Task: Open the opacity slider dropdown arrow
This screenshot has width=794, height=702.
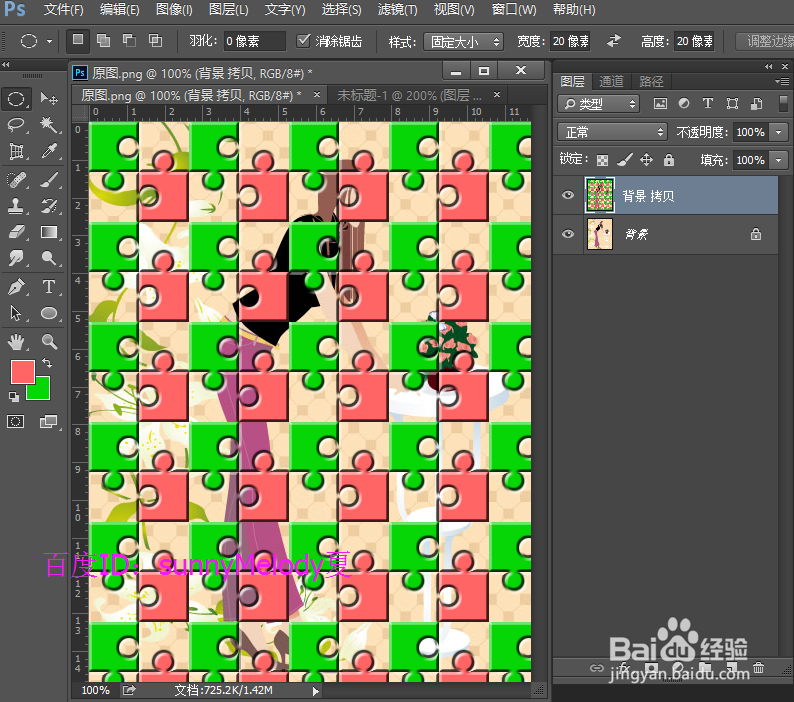Action: (778, 133)
